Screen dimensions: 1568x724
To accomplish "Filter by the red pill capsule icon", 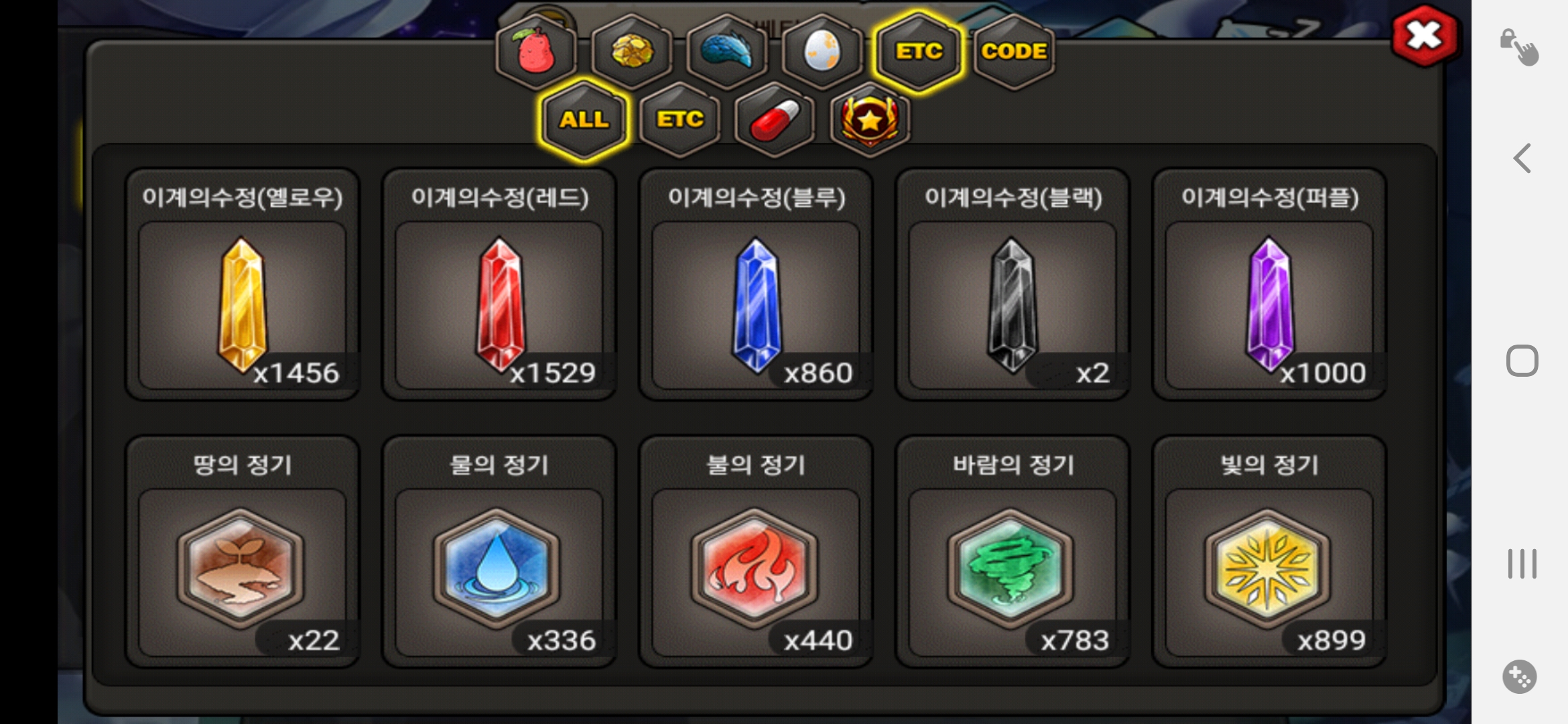I will click(775, 120).
